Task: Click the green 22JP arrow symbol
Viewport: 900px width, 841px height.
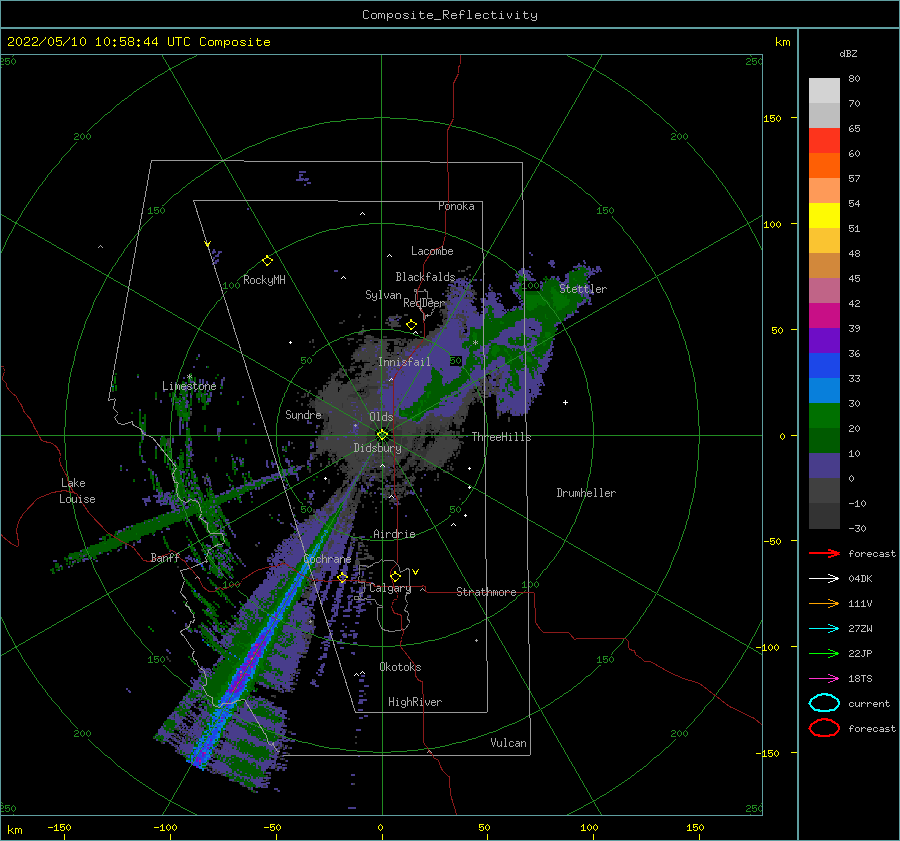Action: click(824, 653)
